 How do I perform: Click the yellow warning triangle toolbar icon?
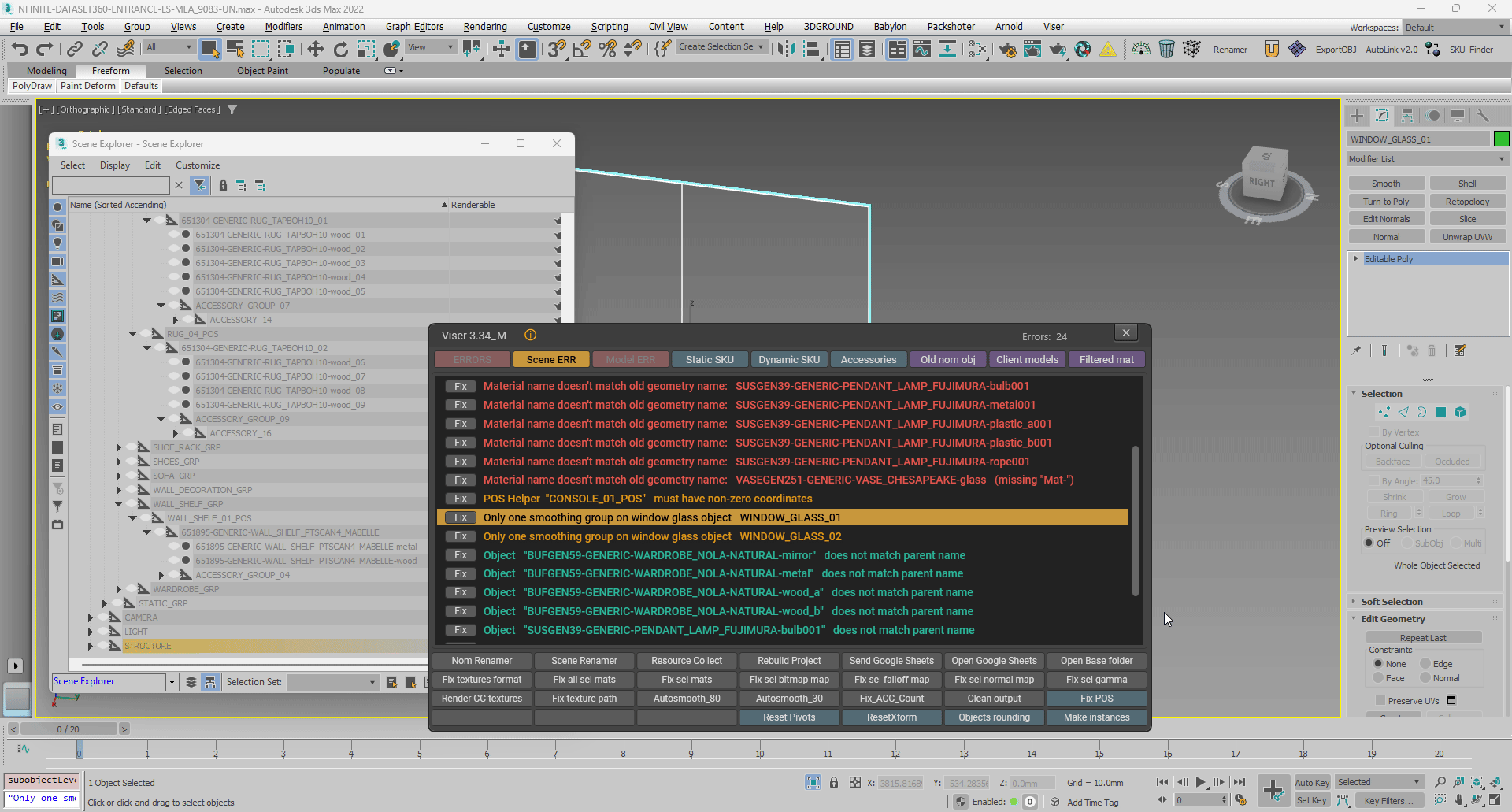[1108, 50]
